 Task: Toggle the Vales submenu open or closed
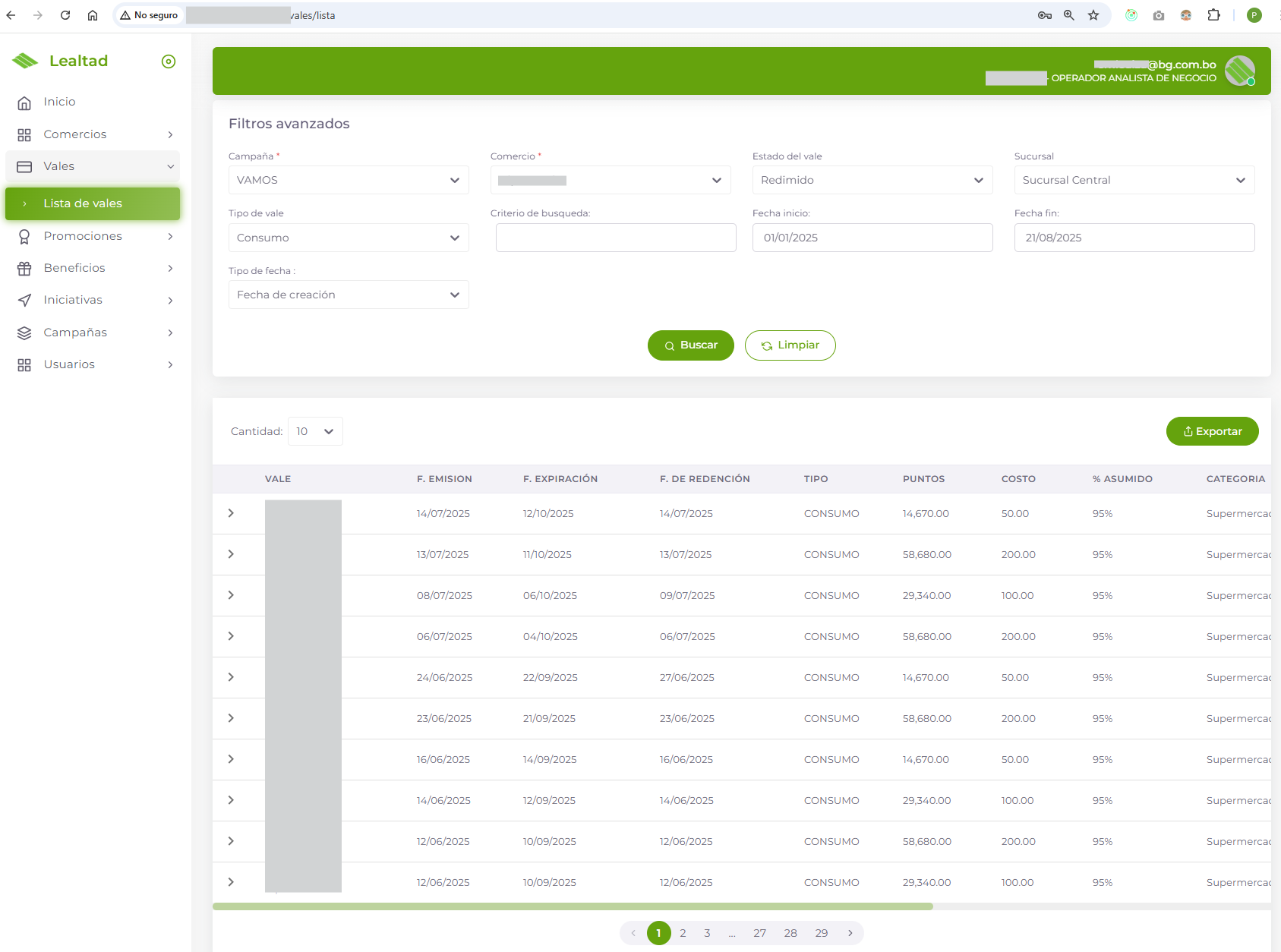169,166
